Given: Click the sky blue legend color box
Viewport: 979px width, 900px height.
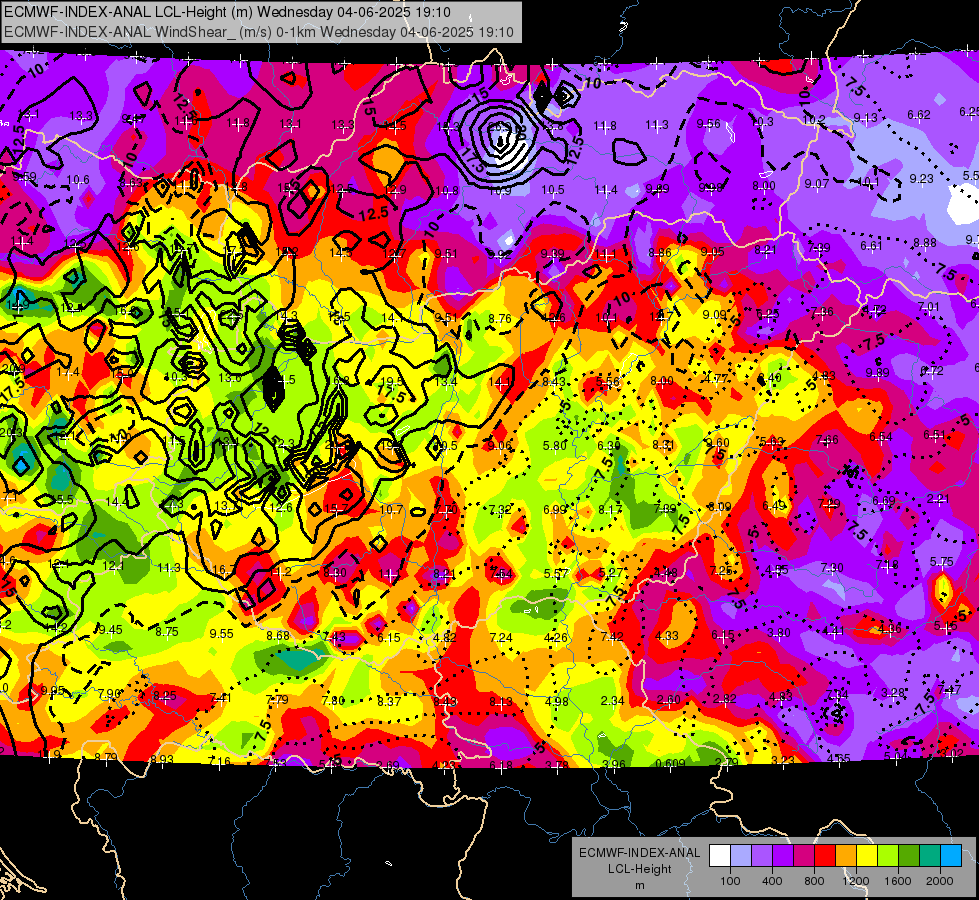Looking at the screenshot, I should [952, 856].
